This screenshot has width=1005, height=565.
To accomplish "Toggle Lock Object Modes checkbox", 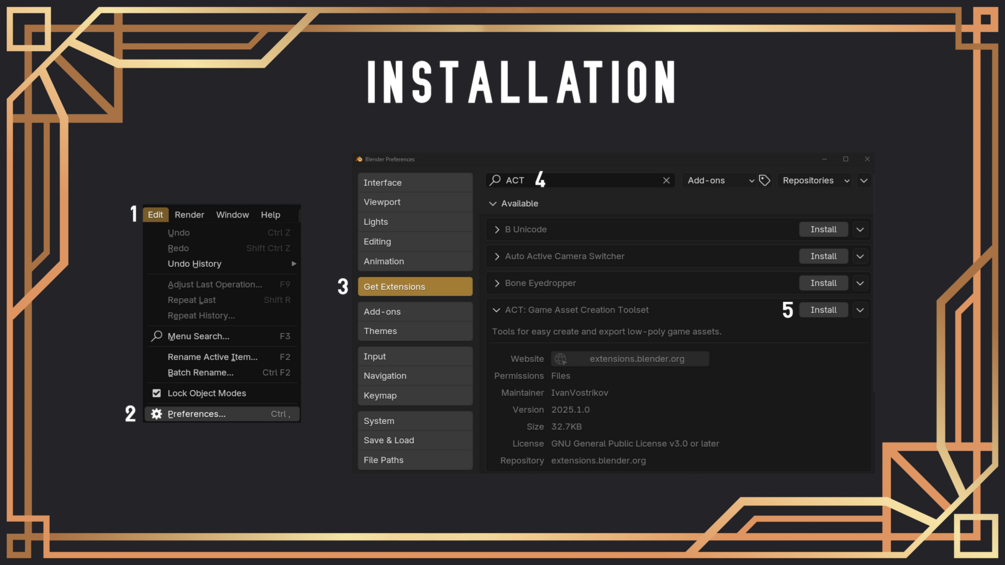I will pos(156,393).
